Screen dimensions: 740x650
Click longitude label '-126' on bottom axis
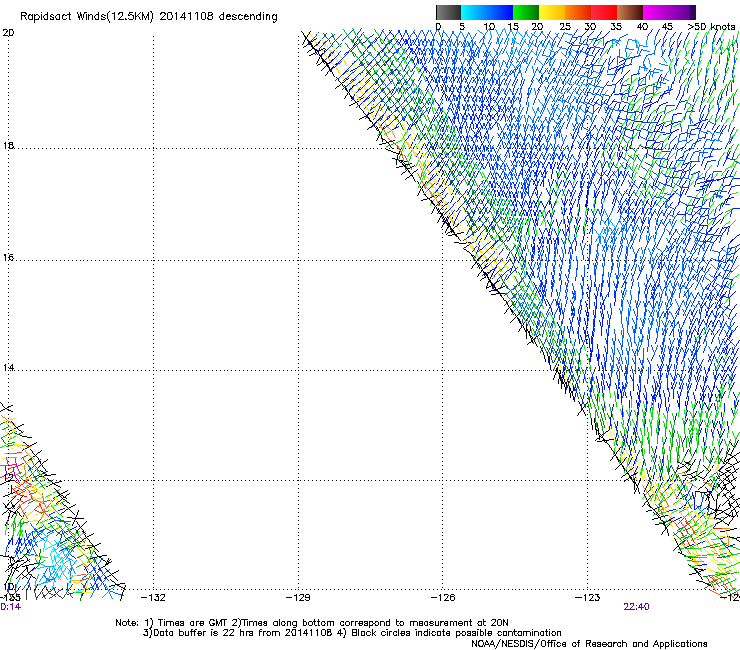[x=443, y=598]
